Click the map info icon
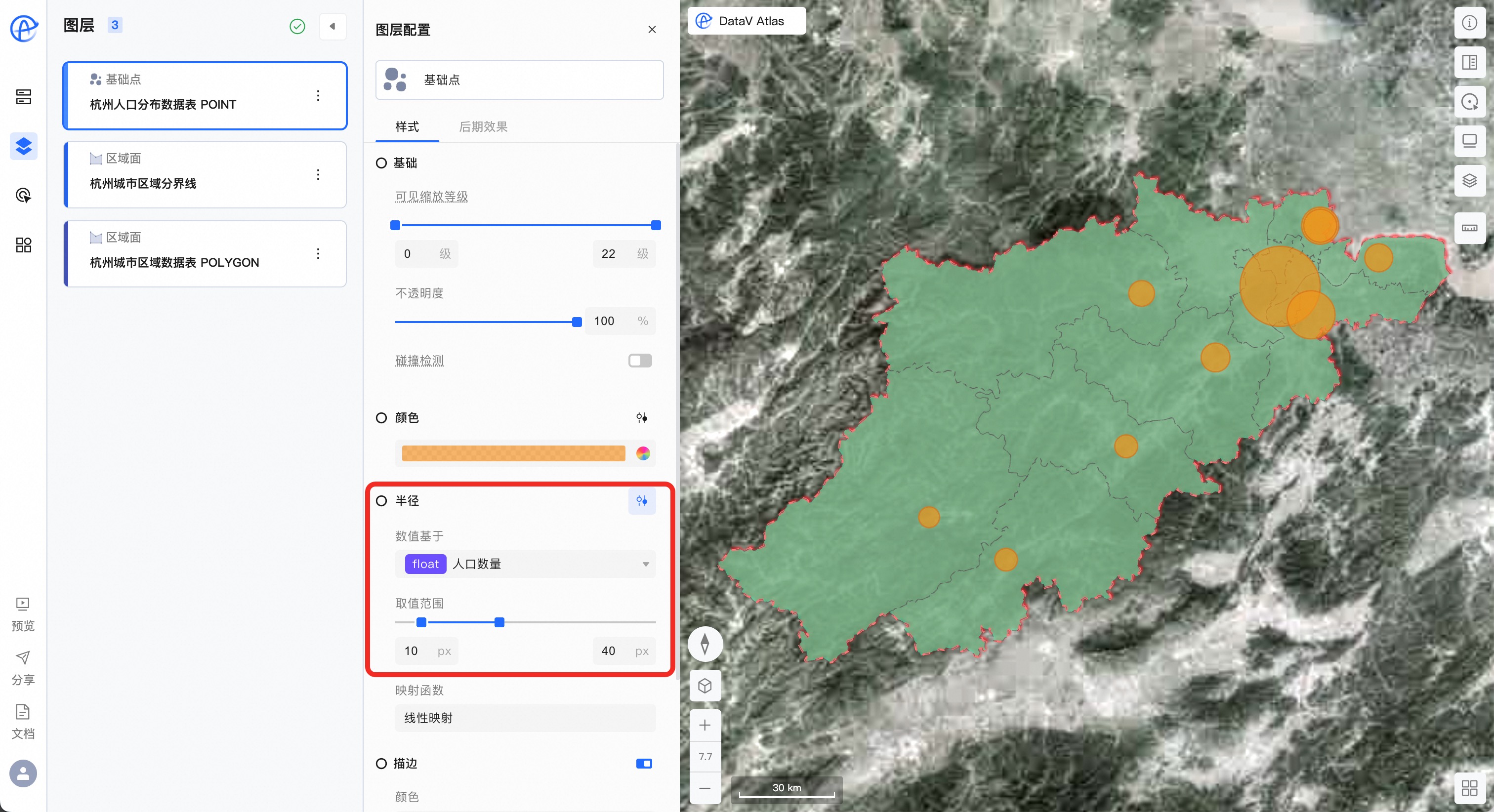The height and width of the screenshot is (812, 1494). click(x=1469, y=23)
